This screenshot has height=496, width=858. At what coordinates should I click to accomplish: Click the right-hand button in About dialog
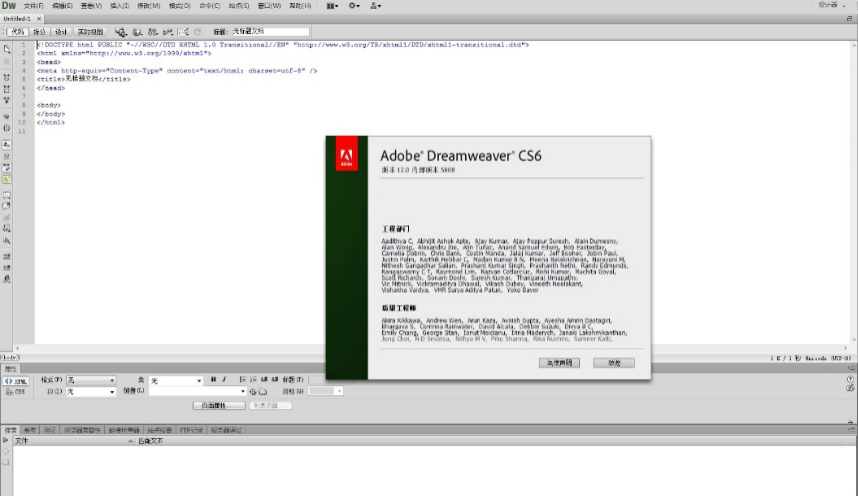pos(614,363)
